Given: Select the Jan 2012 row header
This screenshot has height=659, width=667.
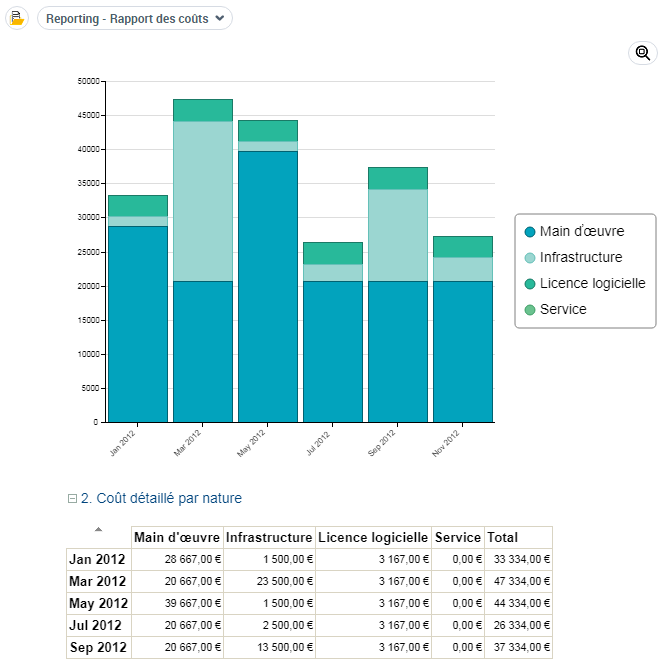Looking at the screenshot, I should pyautogui.click(x=97, y=559).
